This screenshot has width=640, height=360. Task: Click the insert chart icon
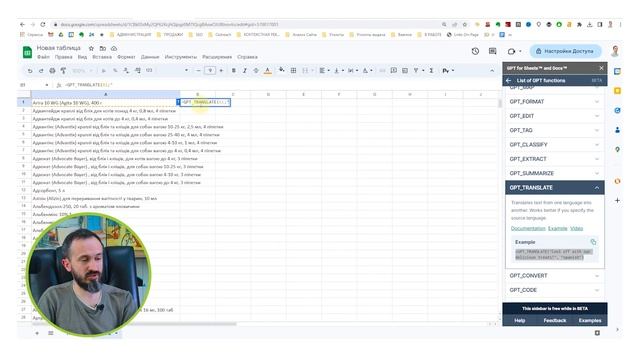point(405,71)
